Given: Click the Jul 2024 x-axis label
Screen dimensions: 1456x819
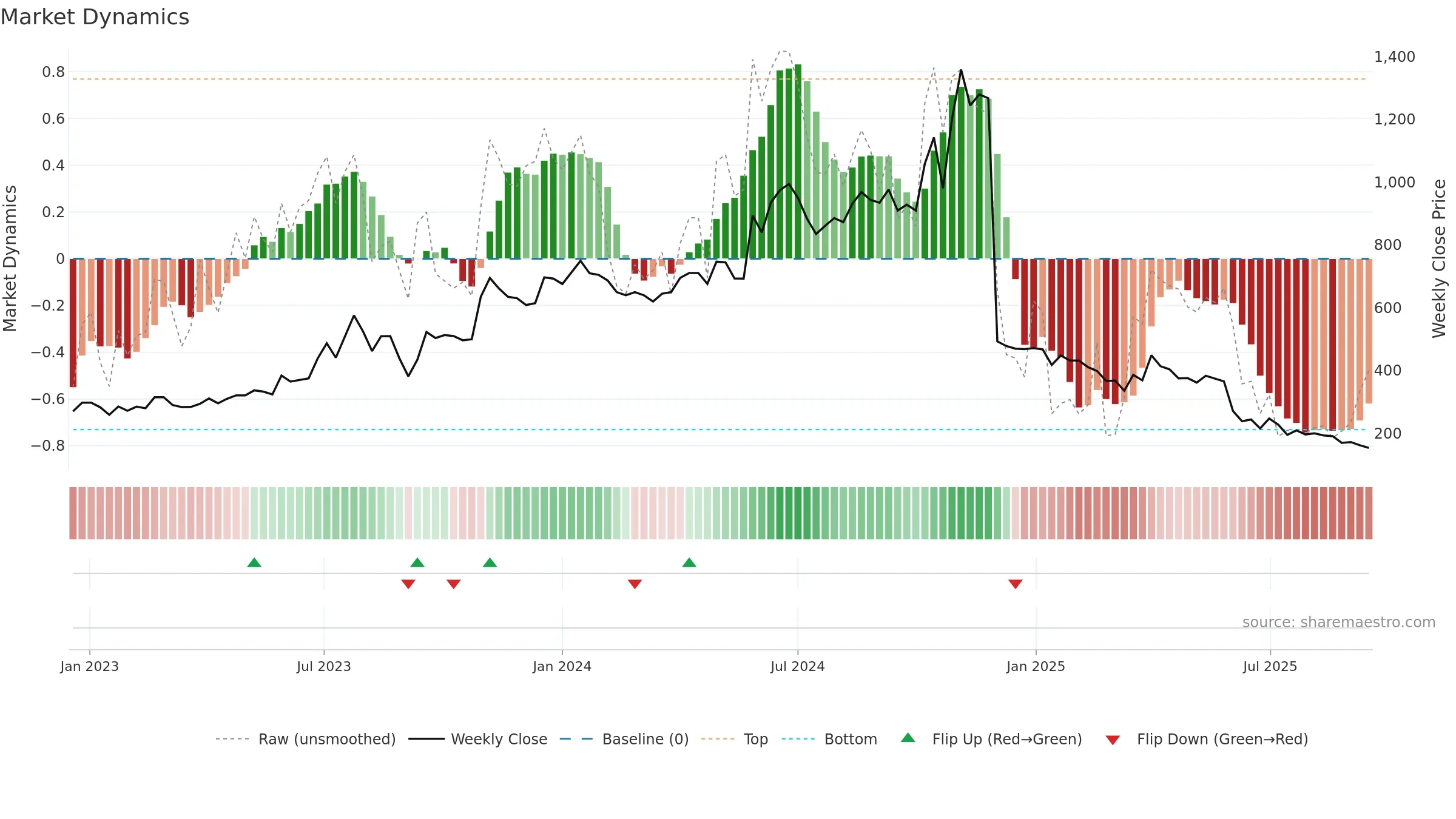Looking at the screenshot, I should (x=798, y=666).
